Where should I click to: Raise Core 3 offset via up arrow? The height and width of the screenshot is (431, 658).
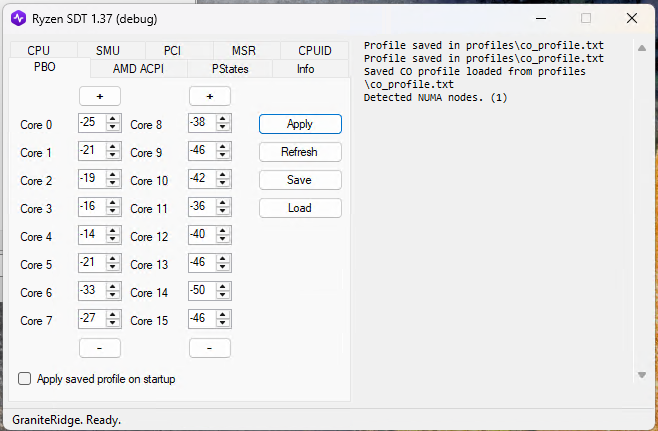[112, 203]
